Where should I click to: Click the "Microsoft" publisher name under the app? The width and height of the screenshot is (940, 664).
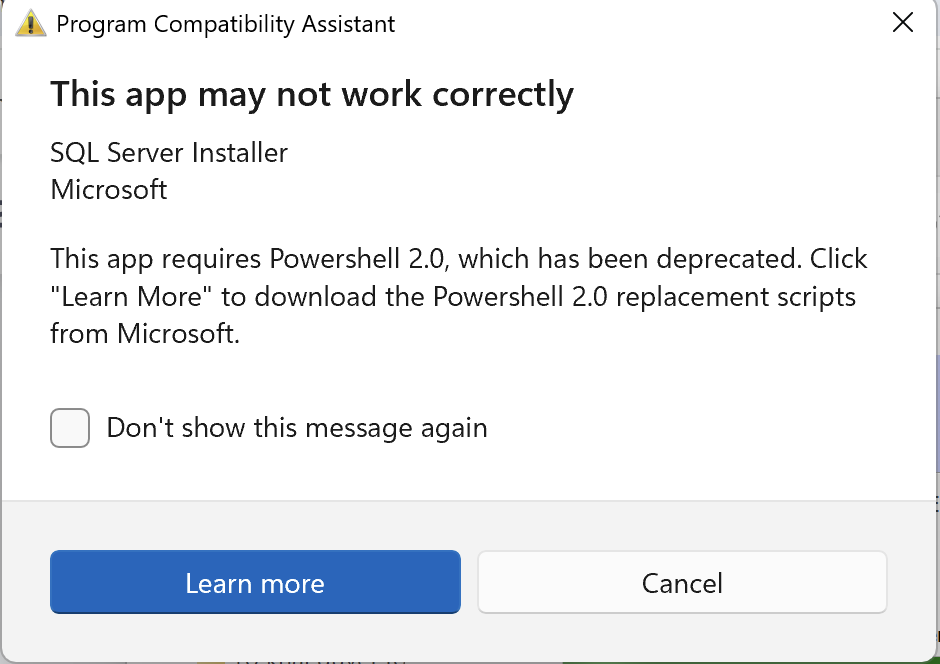click(109, 189)
